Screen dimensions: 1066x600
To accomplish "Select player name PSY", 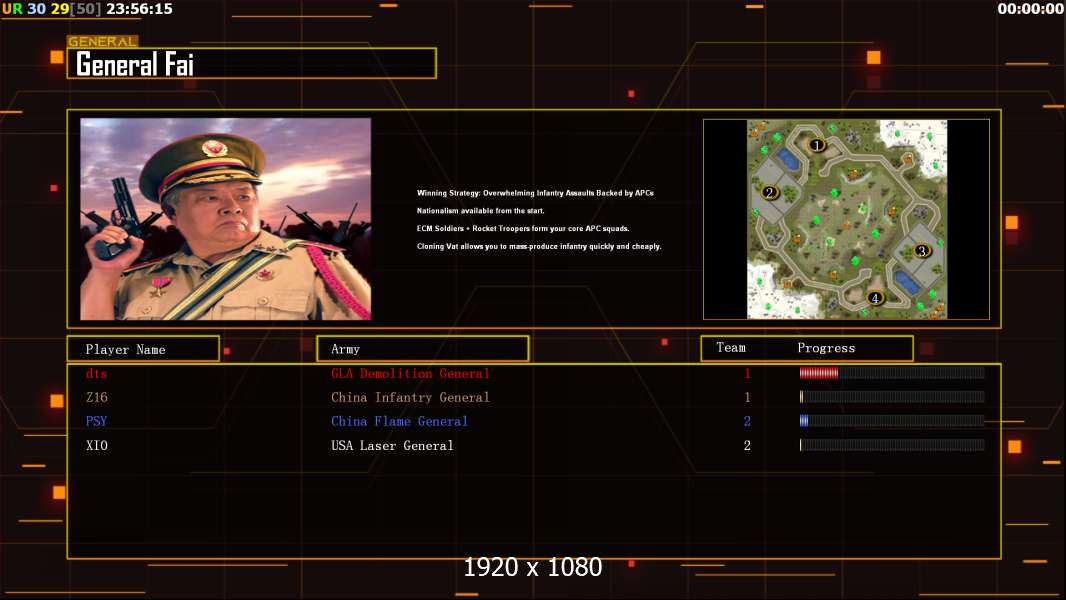I will (x=97, y=421).
